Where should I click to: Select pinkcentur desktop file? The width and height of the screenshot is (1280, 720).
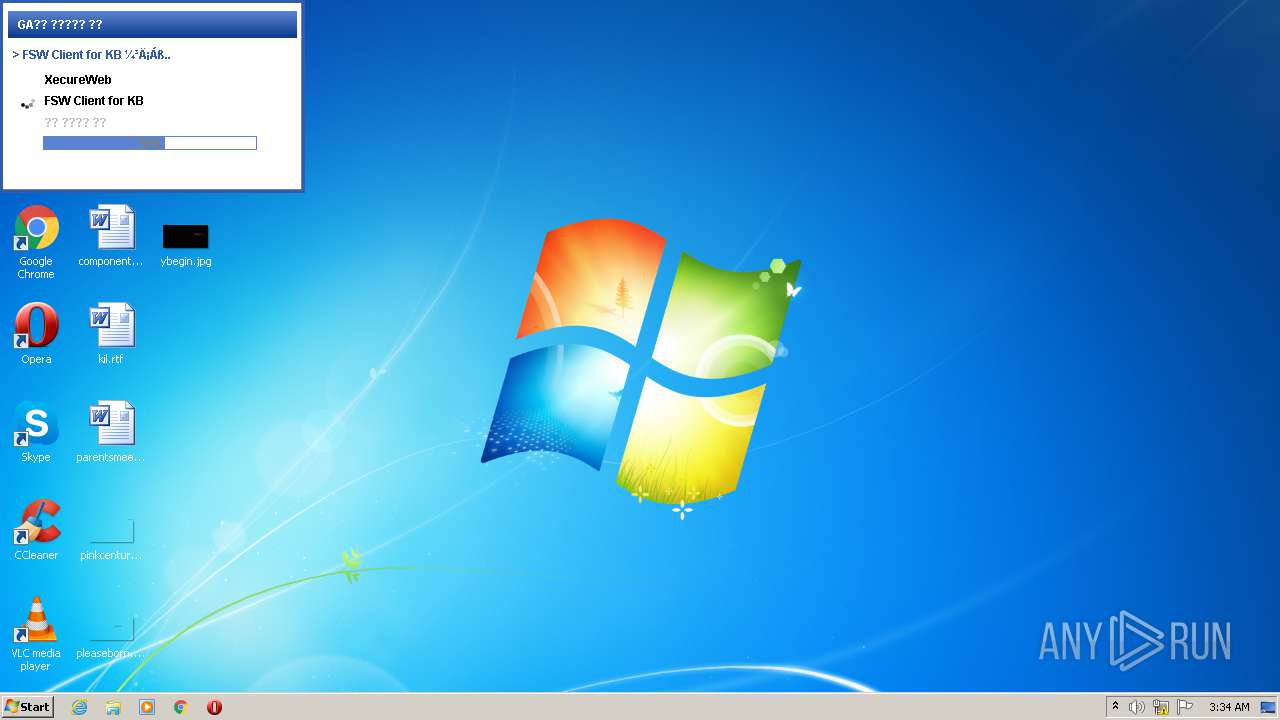point(111,538)
